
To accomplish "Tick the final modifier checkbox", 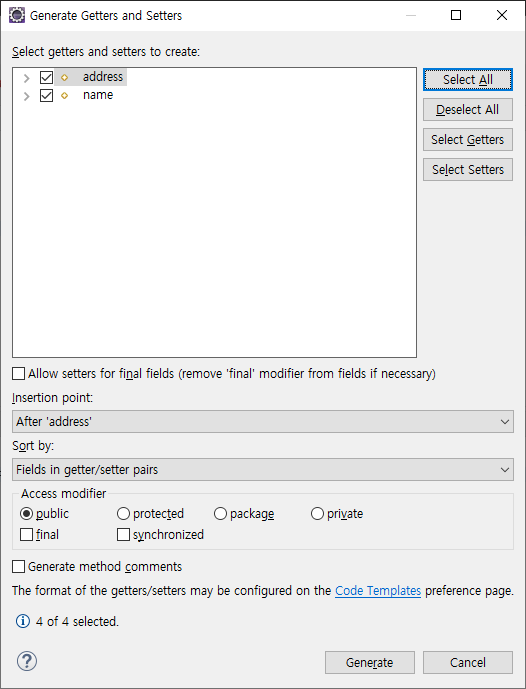I will click(27, 534).
